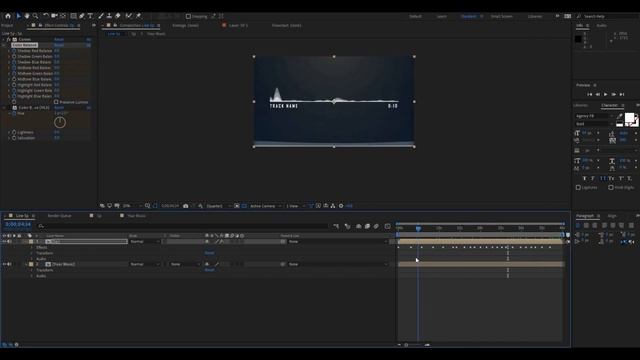The width and height of the screenshot is (640, 360).
Task: Open the Agency FB font family dropdown
Action: point(594,116)
